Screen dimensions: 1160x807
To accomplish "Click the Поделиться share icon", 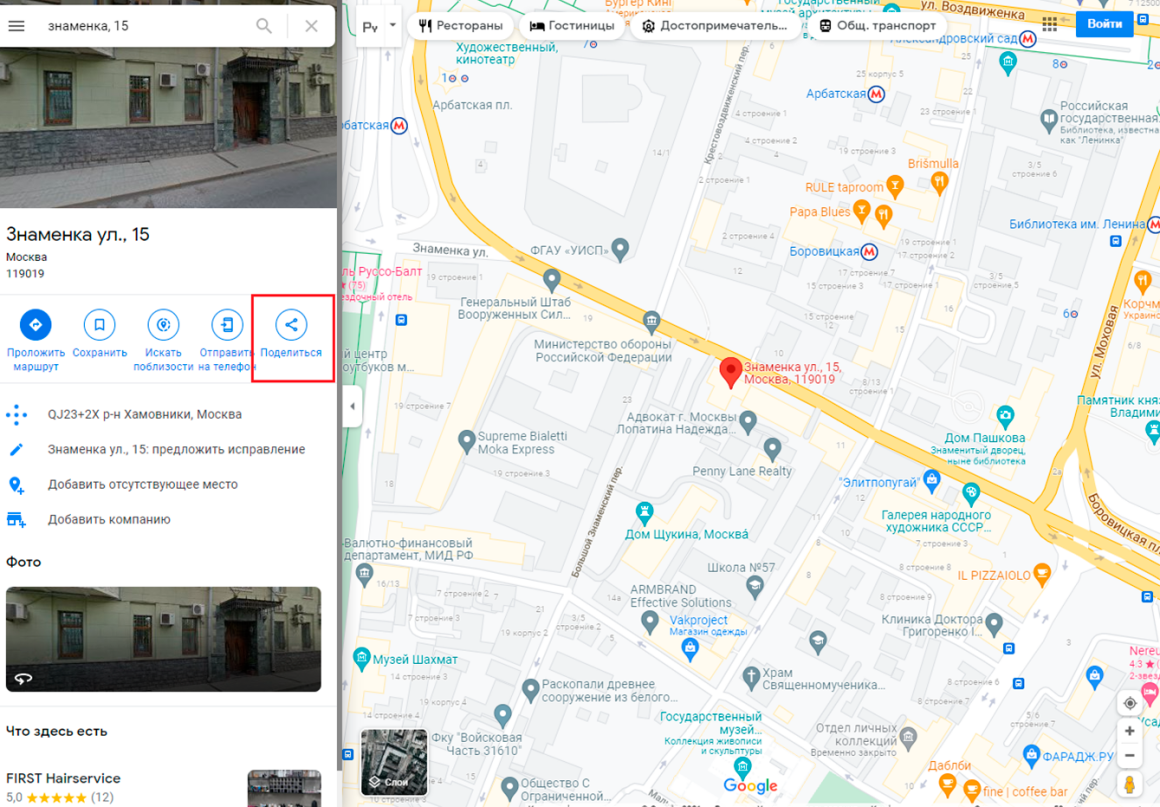I will [x=291, y=324].
